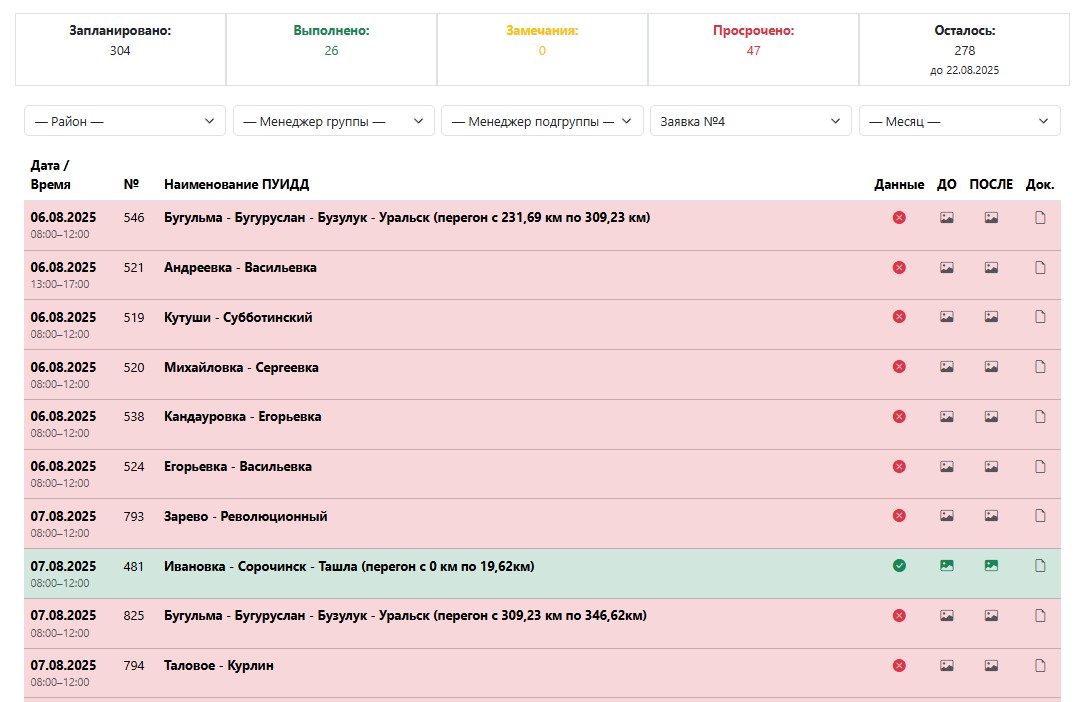Screen dimensions: 1081x702
Task: Open the Менеджер подгруппы dropdown
Action: click(x=542, y=121)
